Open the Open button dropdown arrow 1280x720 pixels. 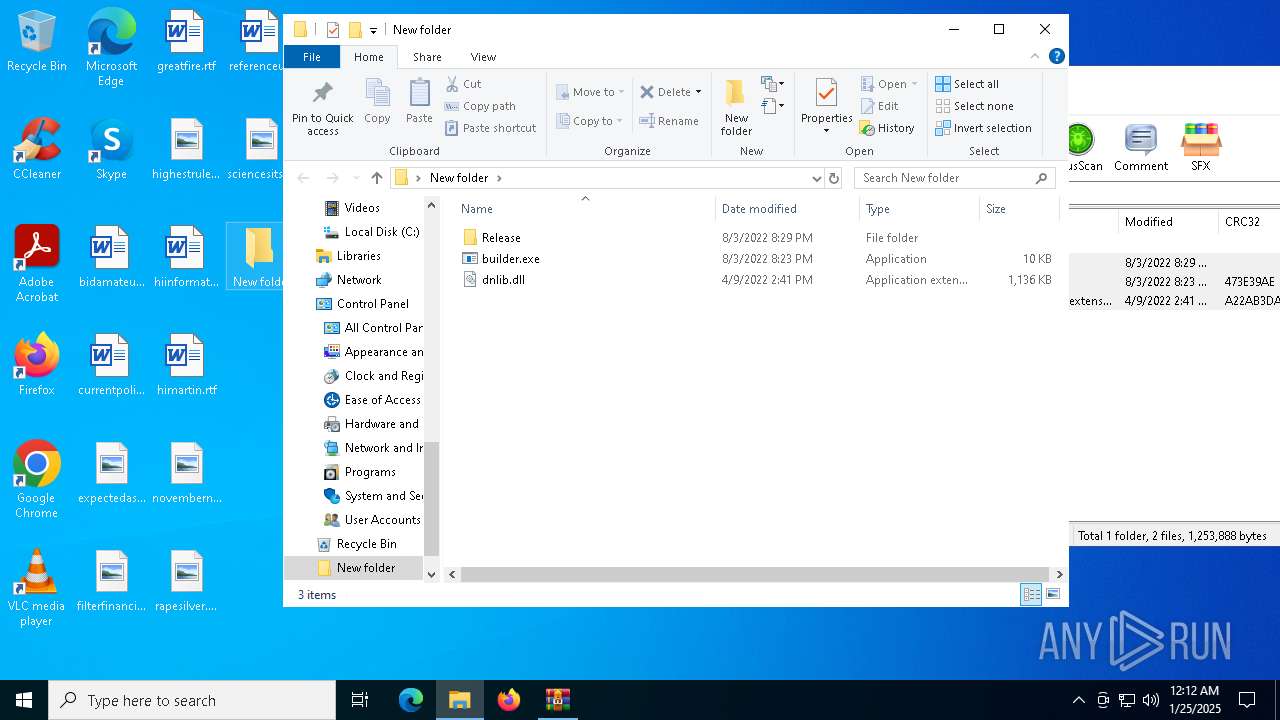click(914, 84)
